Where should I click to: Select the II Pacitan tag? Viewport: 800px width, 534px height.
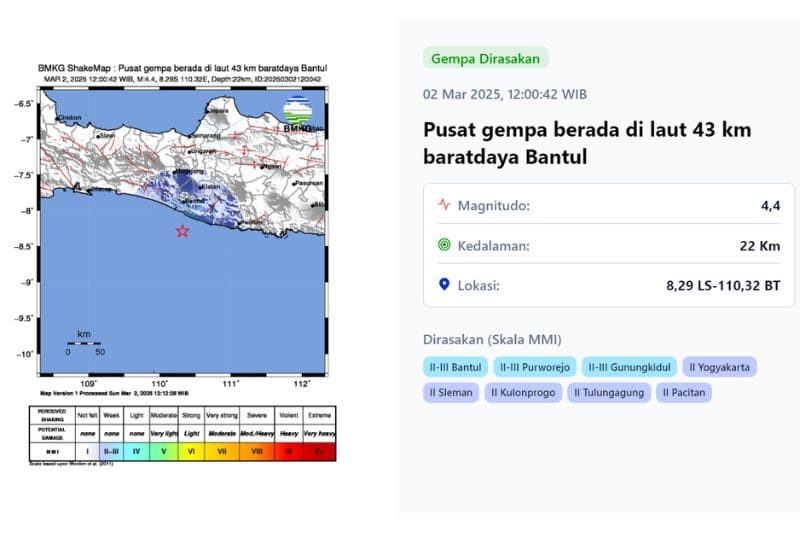pos(684,393)
